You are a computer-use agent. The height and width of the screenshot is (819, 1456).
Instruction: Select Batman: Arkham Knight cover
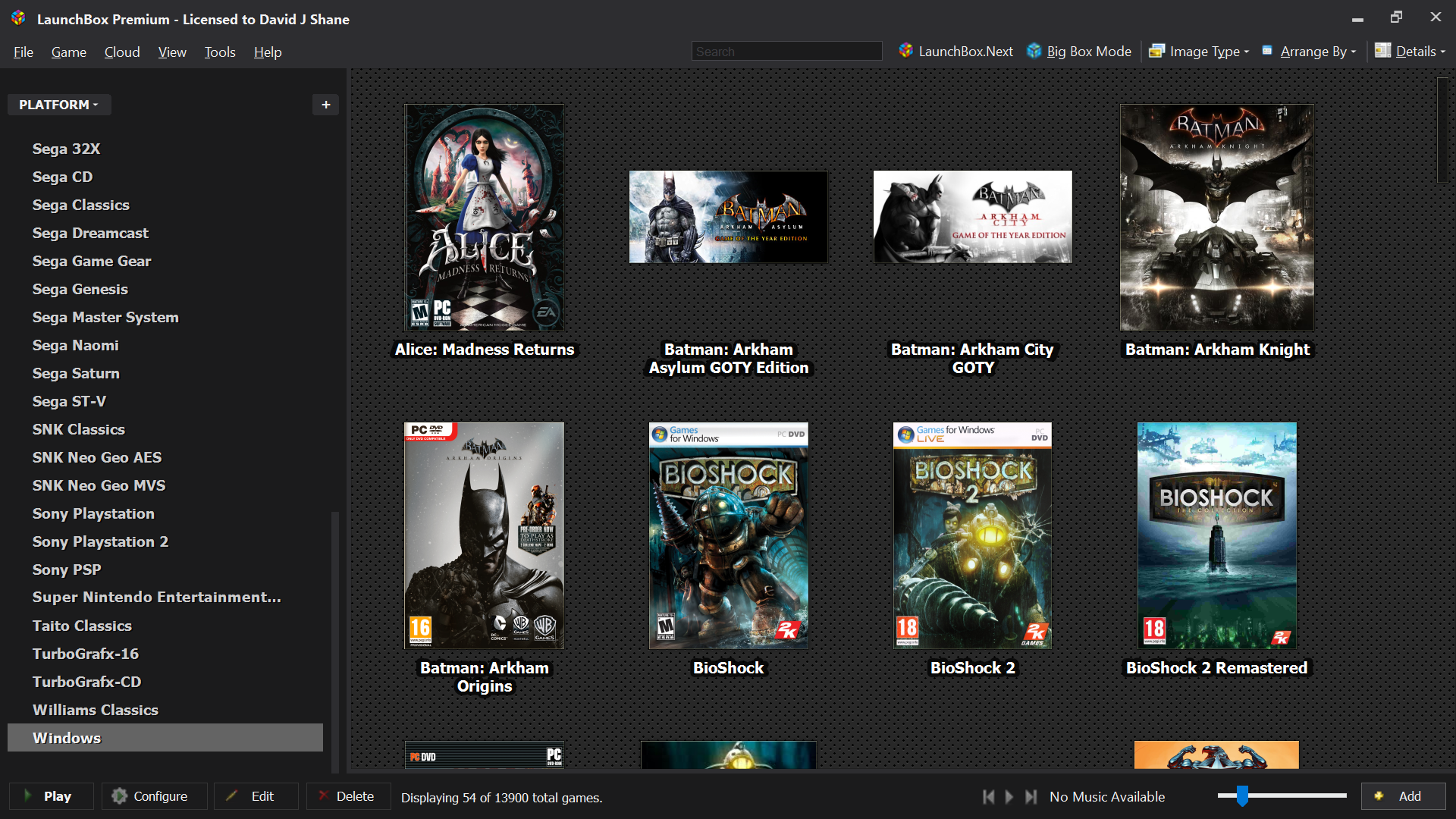1217,217
